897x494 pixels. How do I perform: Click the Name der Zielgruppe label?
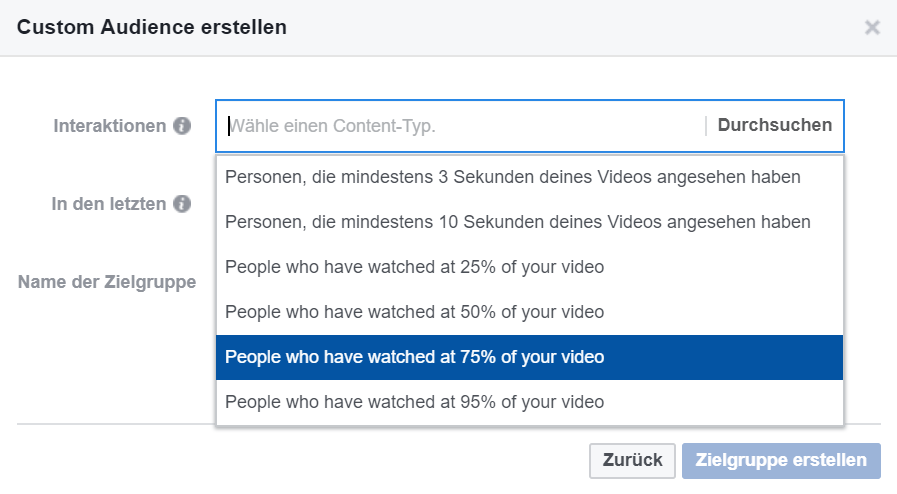(107, 282)
